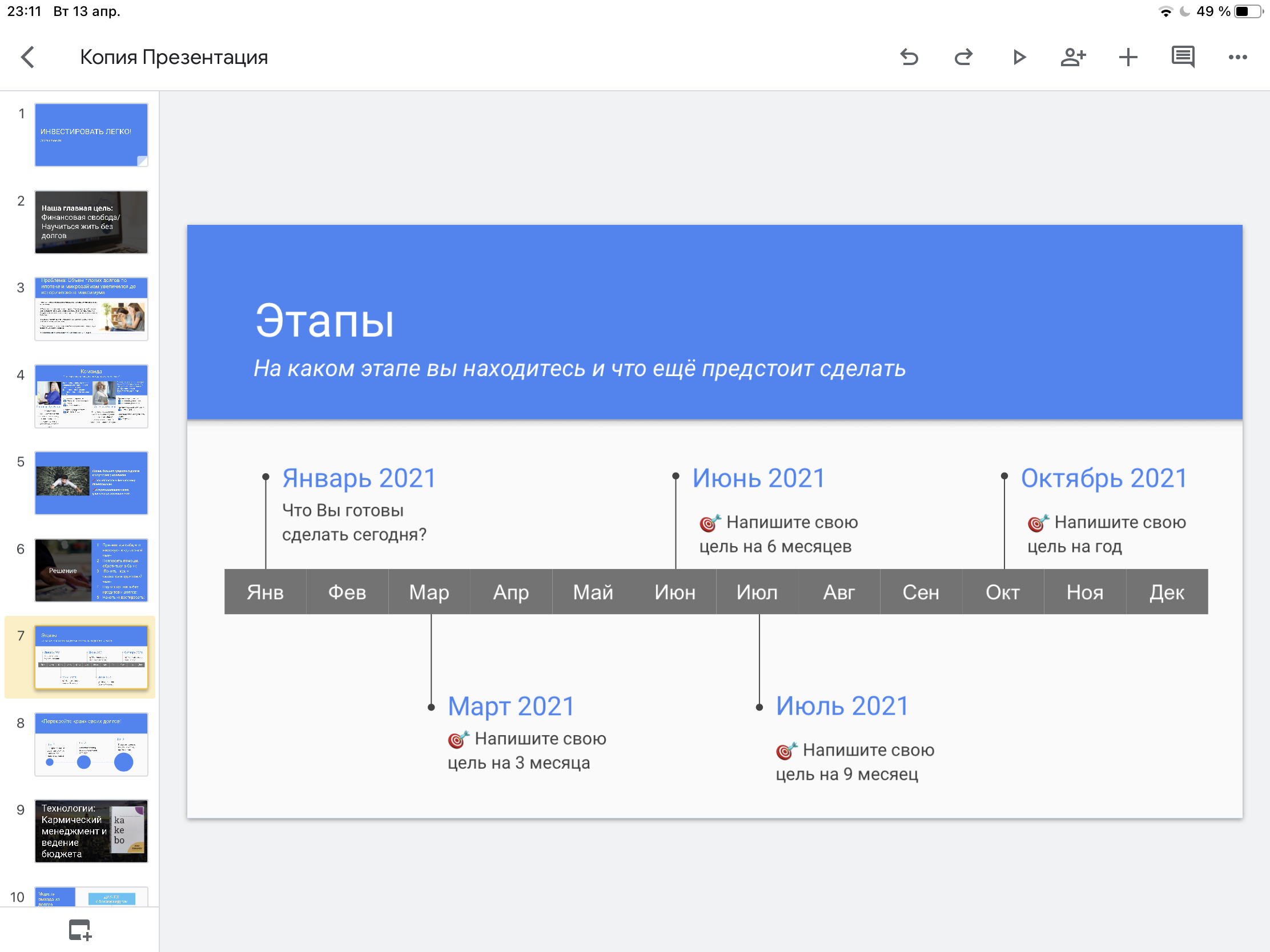The image size is (1270, 952).
Task: Click the redo icon
Action: coord(963,58)
